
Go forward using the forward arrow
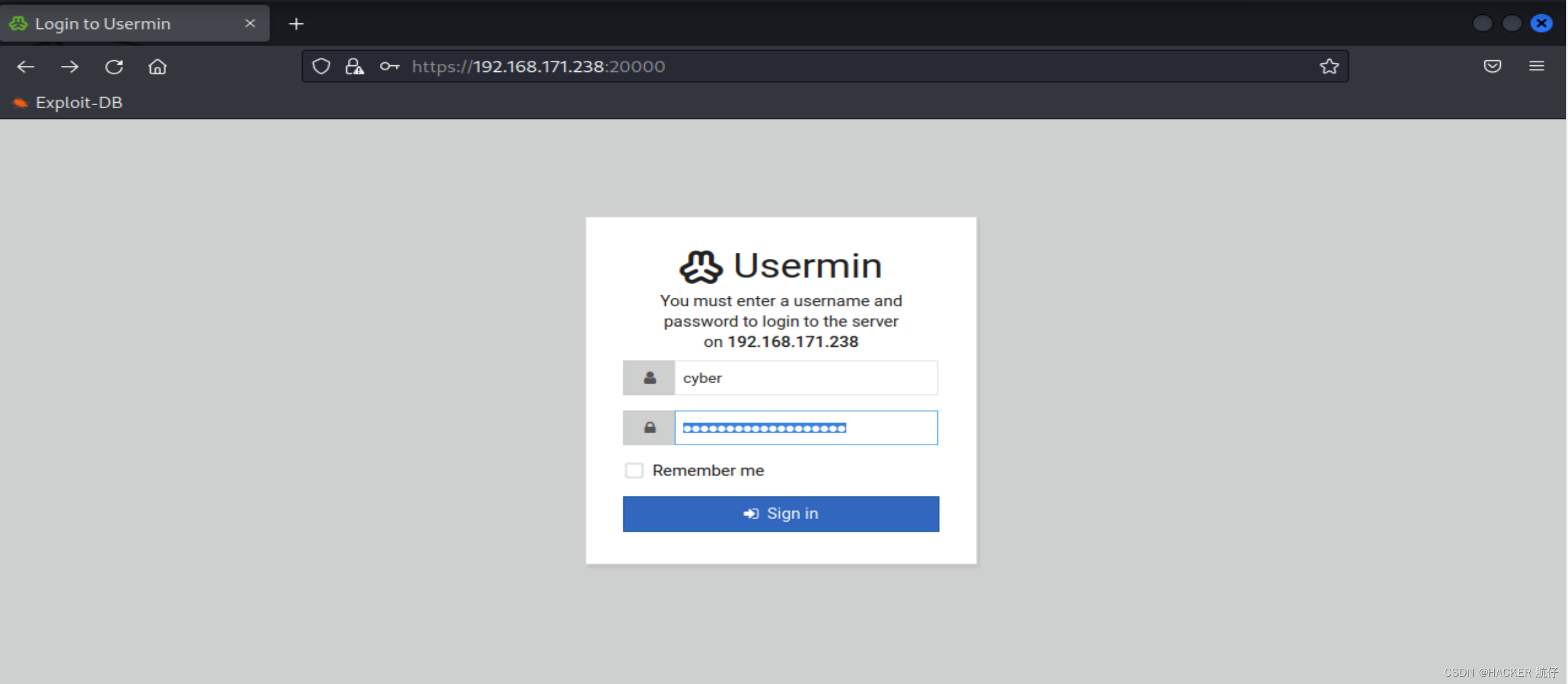69,66
